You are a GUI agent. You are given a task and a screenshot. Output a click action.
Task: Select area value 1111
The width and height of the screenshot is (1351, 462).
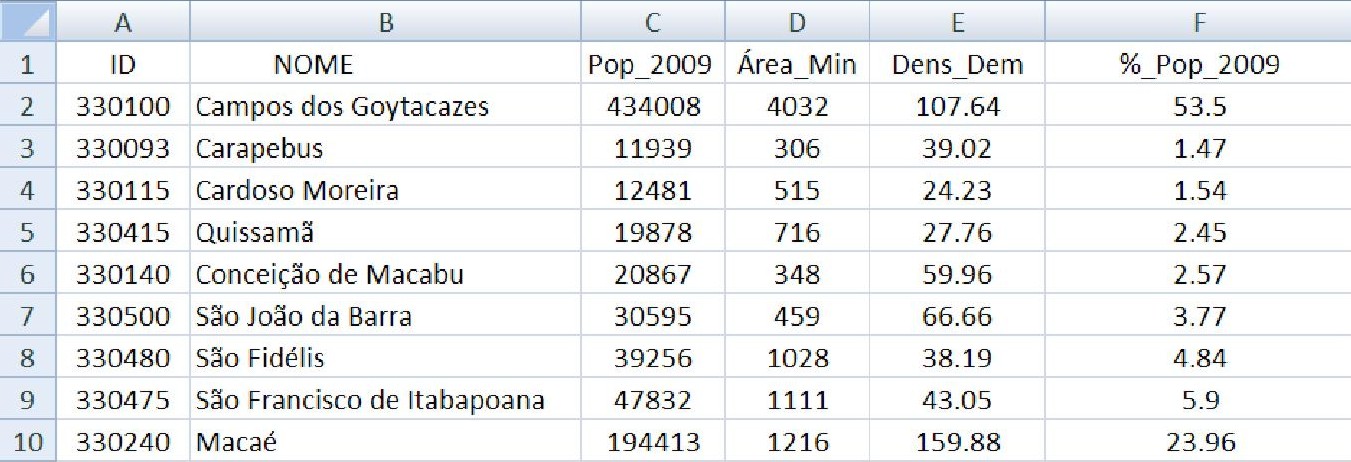pyautogui.click(x=797, y=400)
